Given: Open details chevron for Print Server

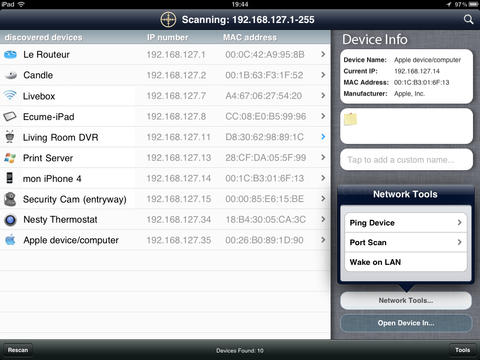Looking at the screenshot, I should point(323,157).
